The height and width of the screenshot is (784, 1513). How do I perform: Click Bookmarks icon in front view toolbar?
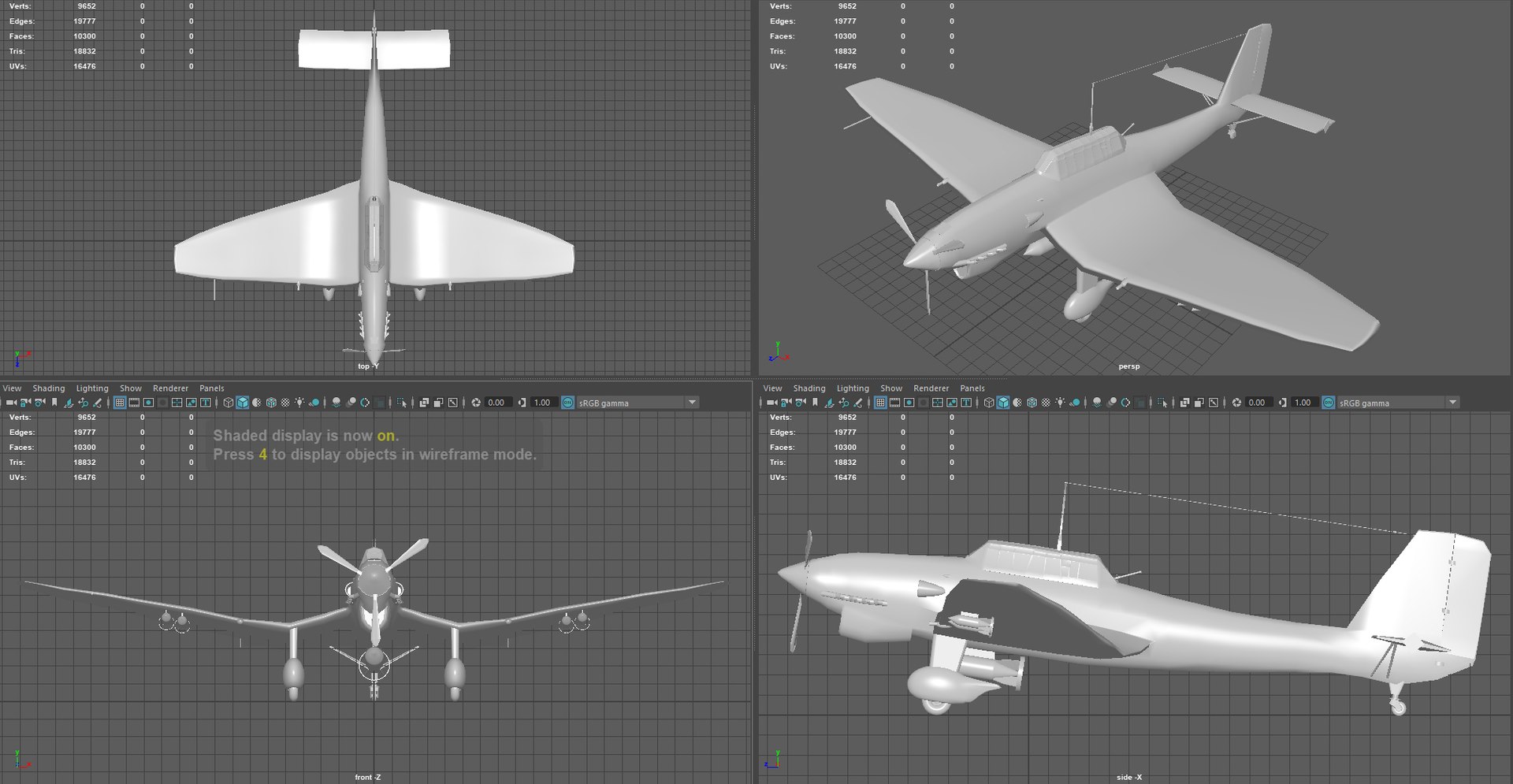pyautogui.click(x=54, y=403)
